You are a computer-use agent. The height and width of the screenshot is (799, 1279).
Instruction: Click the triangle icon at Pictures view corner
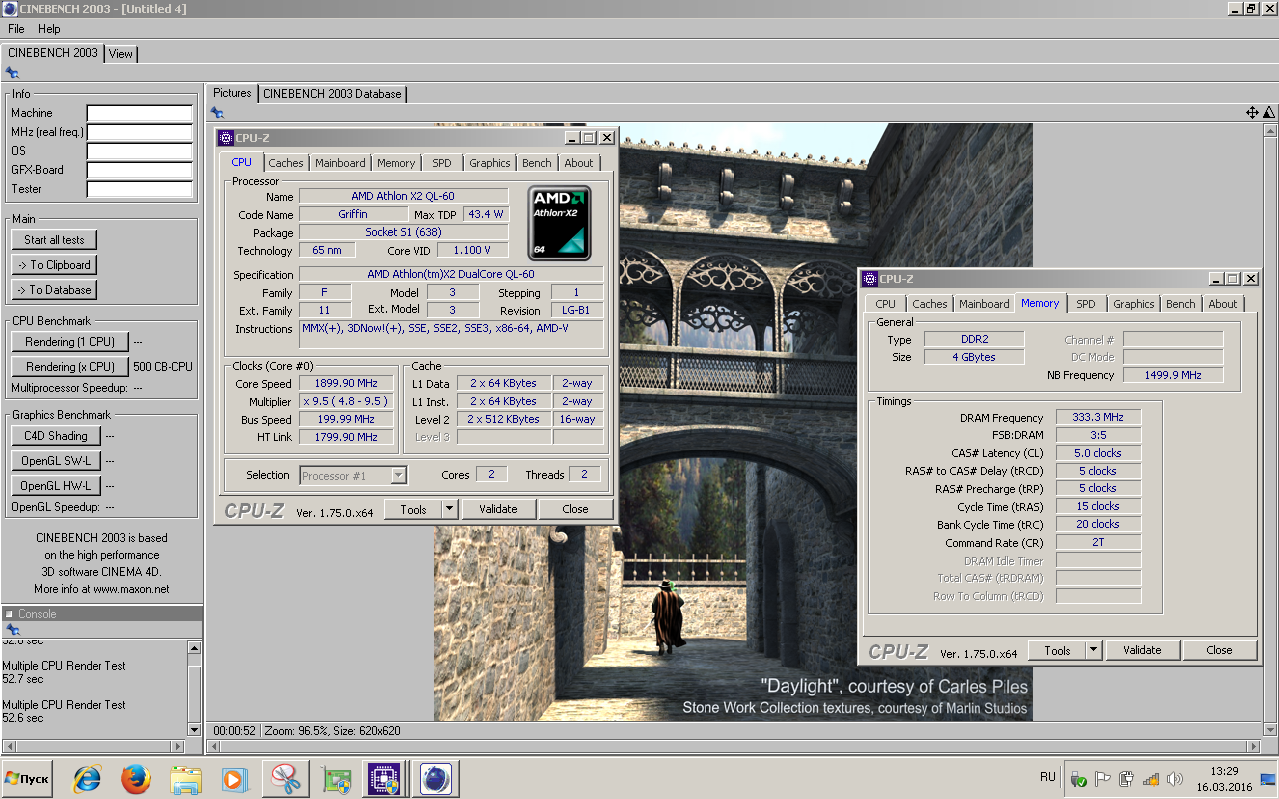[1269, 113]
